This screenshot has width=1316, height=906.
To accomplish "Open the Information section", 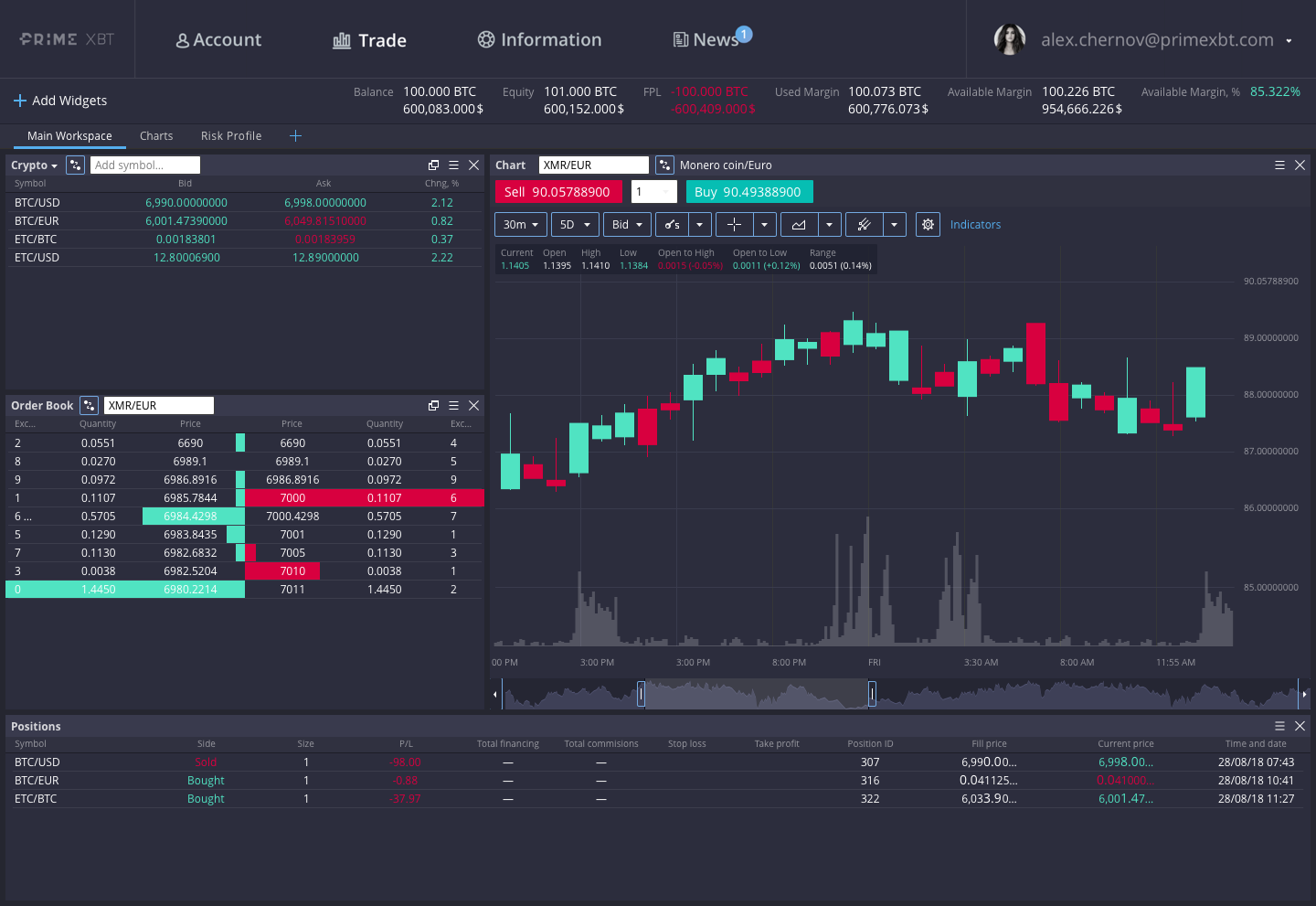I will point(539,40).
